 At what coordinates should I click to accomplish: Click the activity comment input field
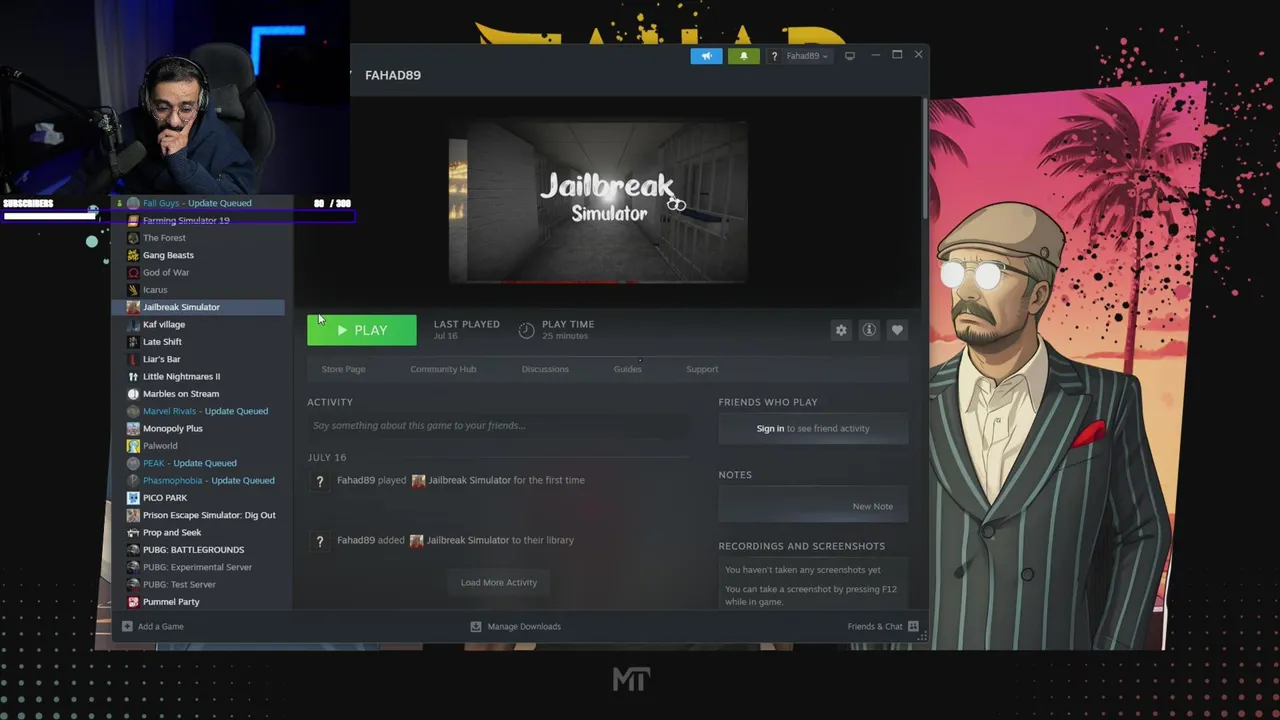click(x=498, y=426)
